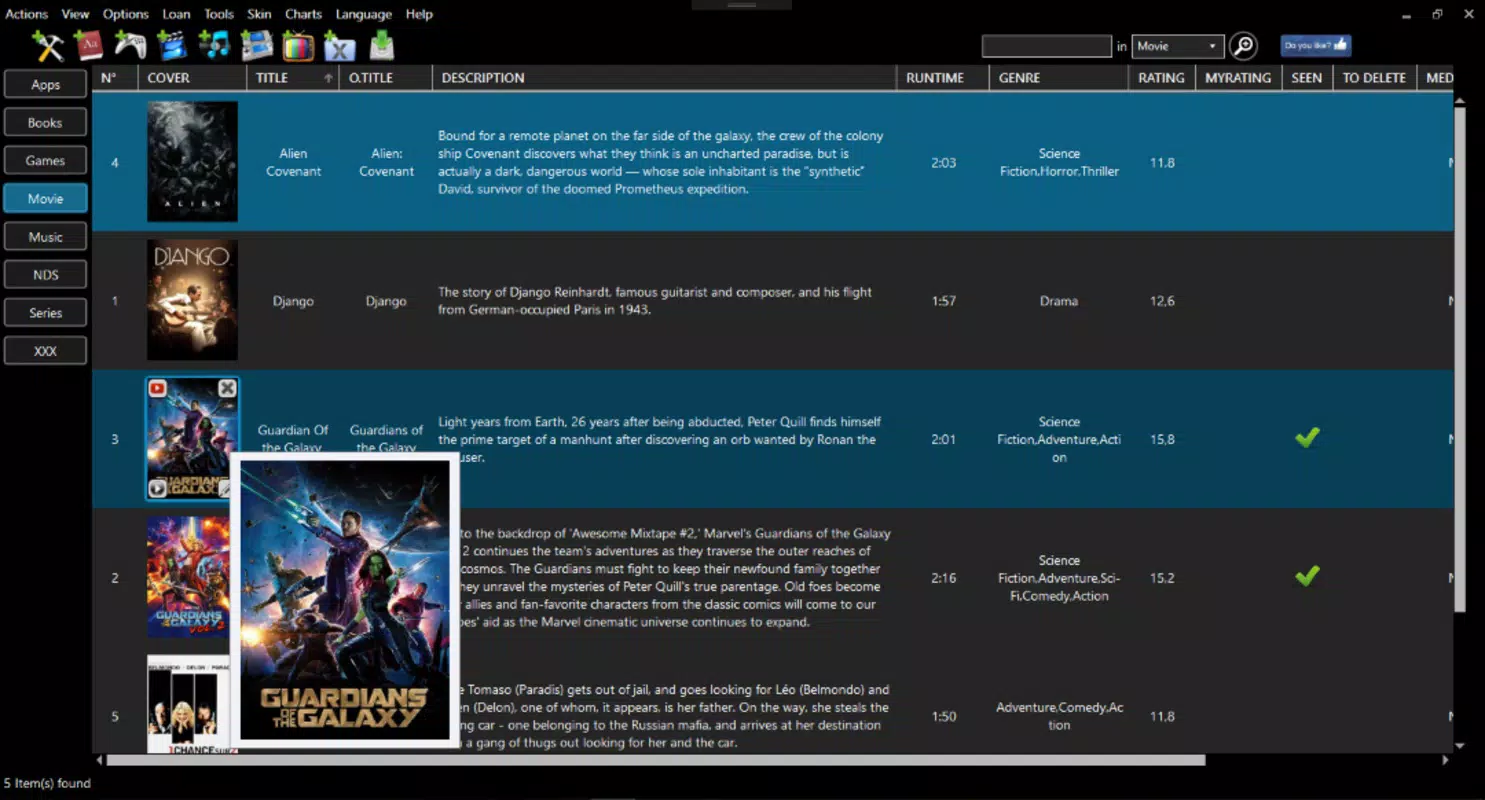Sort by the TO DELETE column header
1485x800 pixels.
pyautogui.click(x=1375, y=78)
